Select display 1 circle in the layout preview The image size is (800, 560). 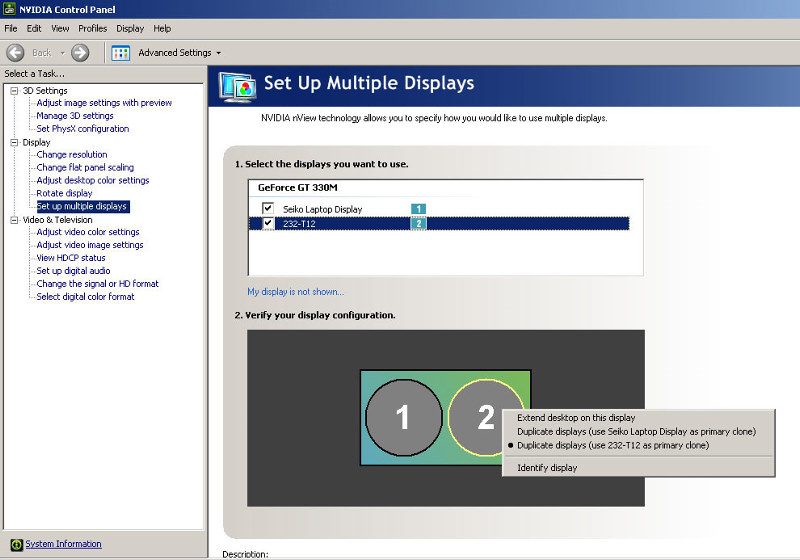[x=403, y=417]
